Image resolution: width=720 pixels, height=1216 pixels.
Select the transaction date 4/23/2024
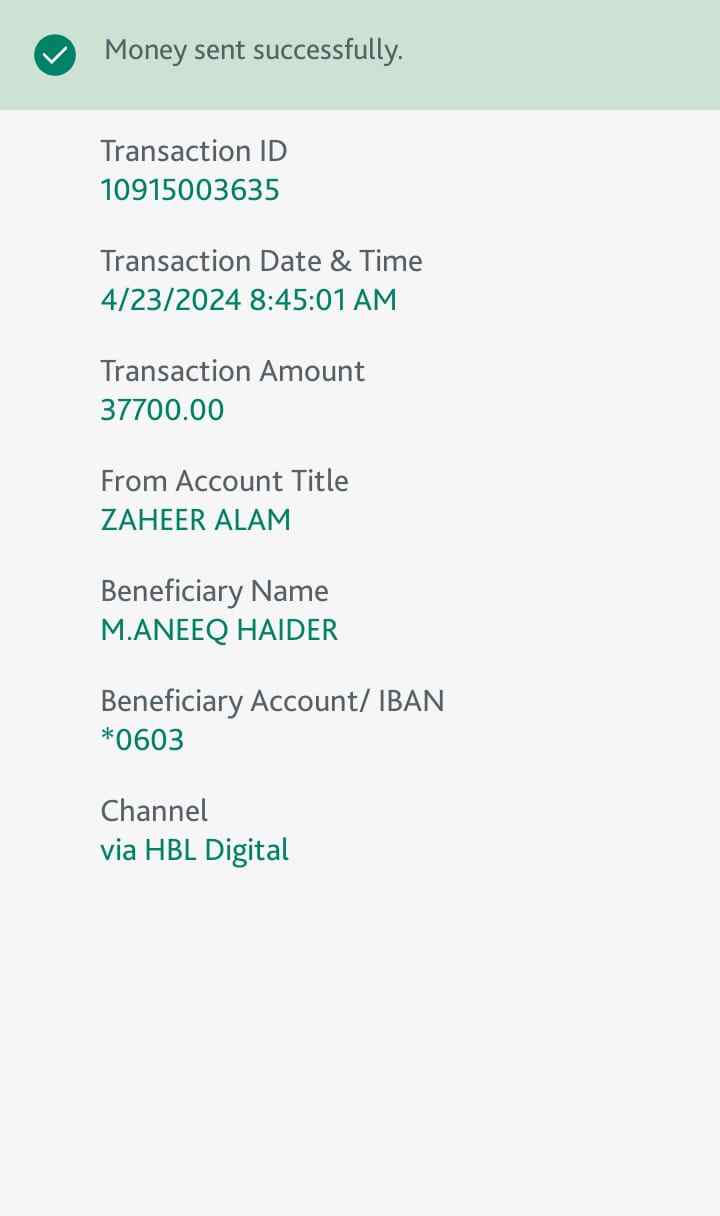(x=171, y=300)
